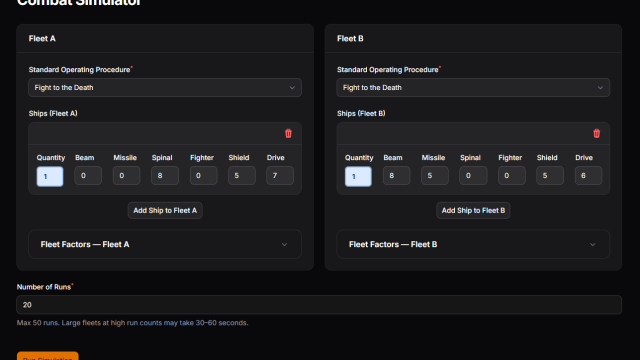Click the Ships (Fleet A) label
Image resolution: width=640 pixels, height=360 pixels.
[53, 113]
